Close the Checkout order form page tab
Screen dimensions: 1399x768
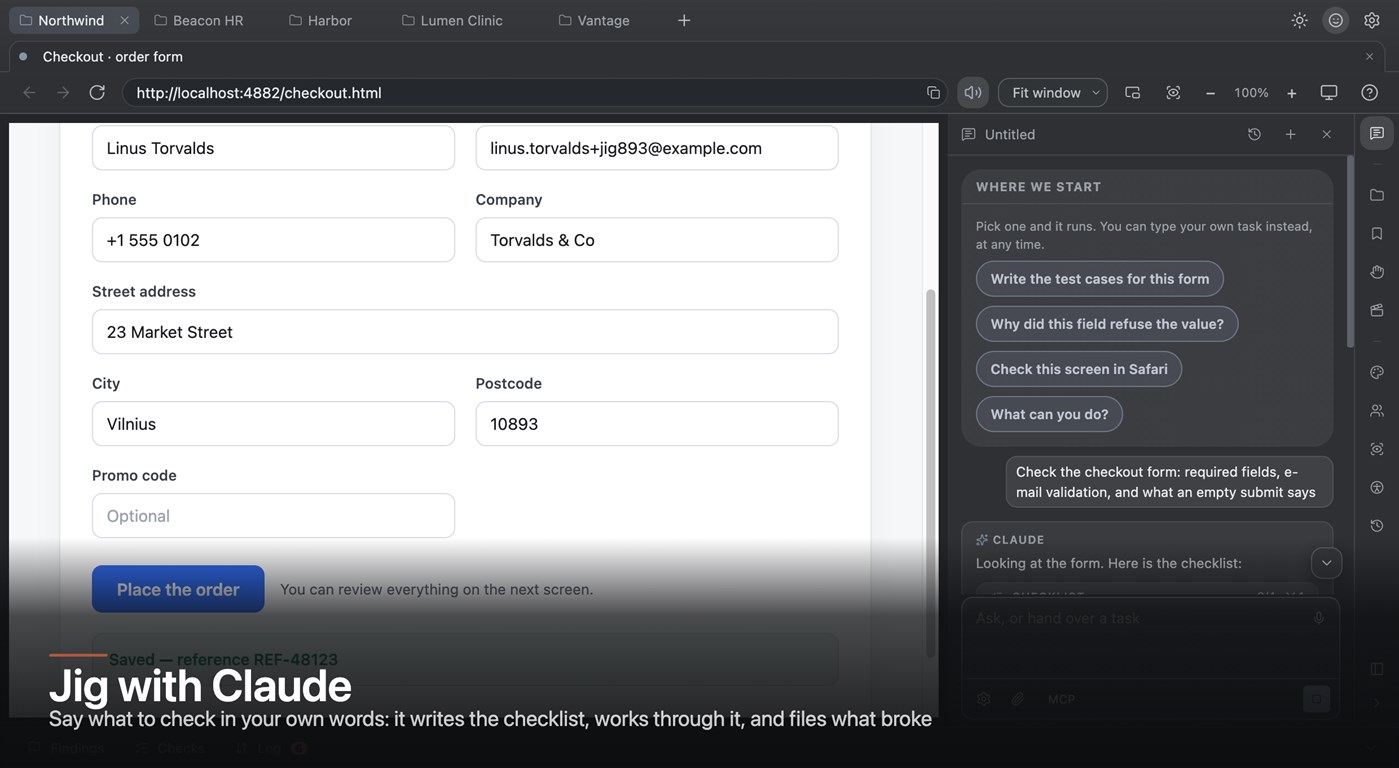click(1370, 57)
